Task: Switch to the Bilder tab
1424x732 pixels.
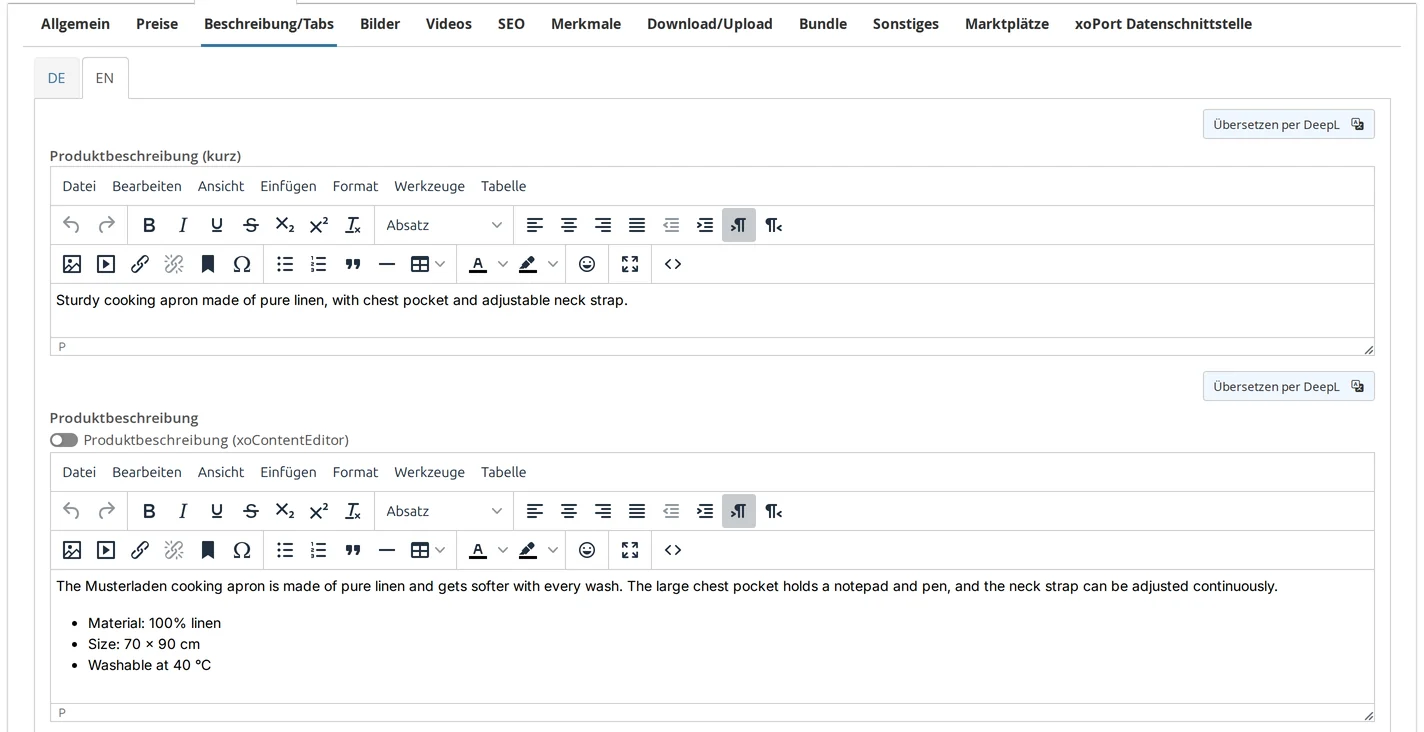Action: 380,24
